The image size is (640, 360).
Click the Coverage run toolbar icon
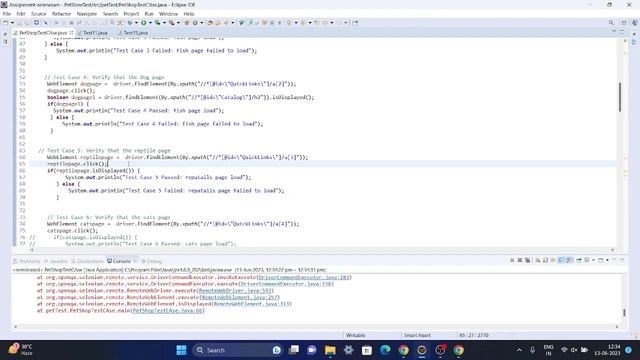[158, 22]
